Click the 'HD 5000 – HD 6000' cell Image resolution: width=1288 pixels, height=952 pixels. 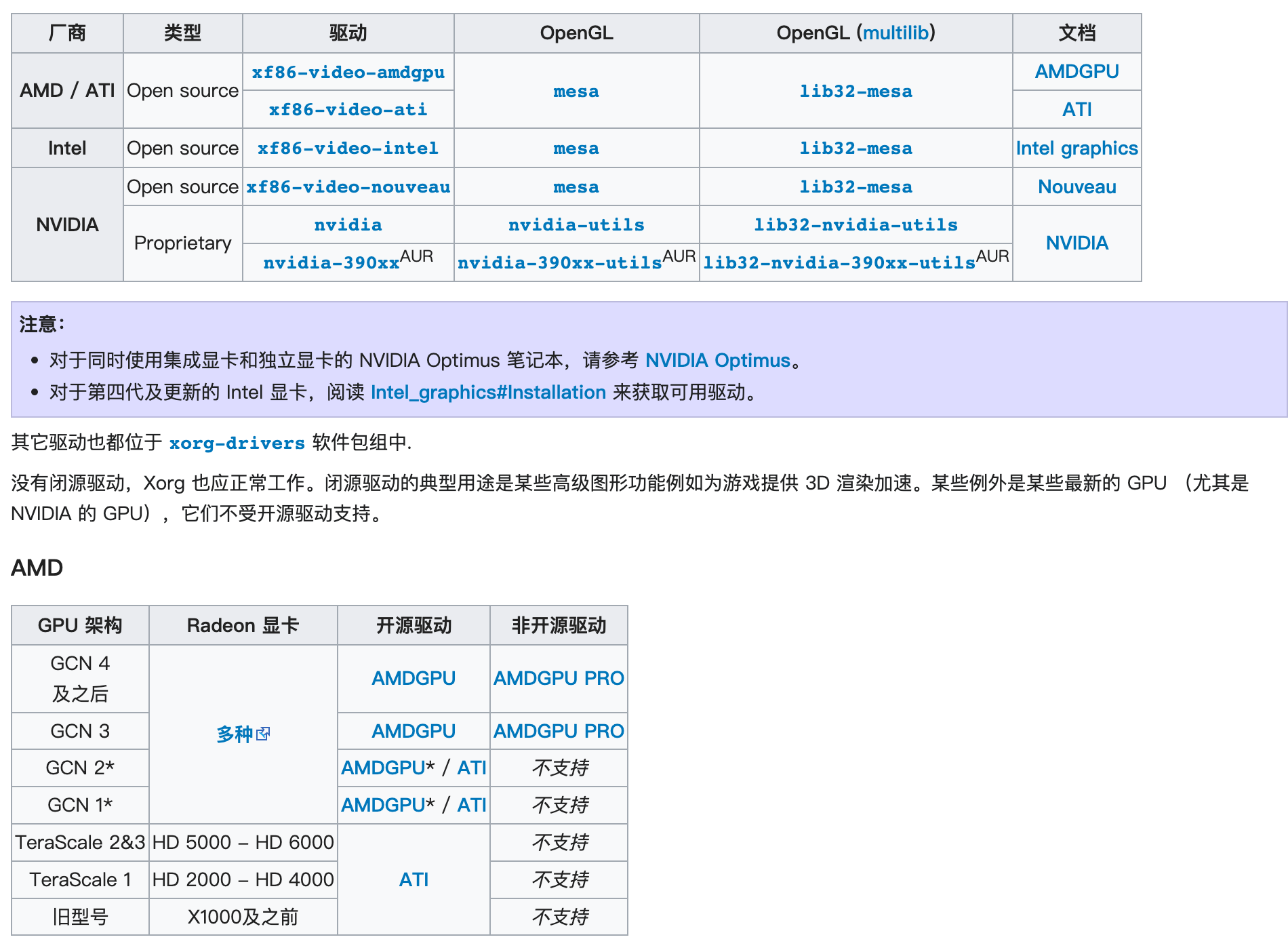243,842
